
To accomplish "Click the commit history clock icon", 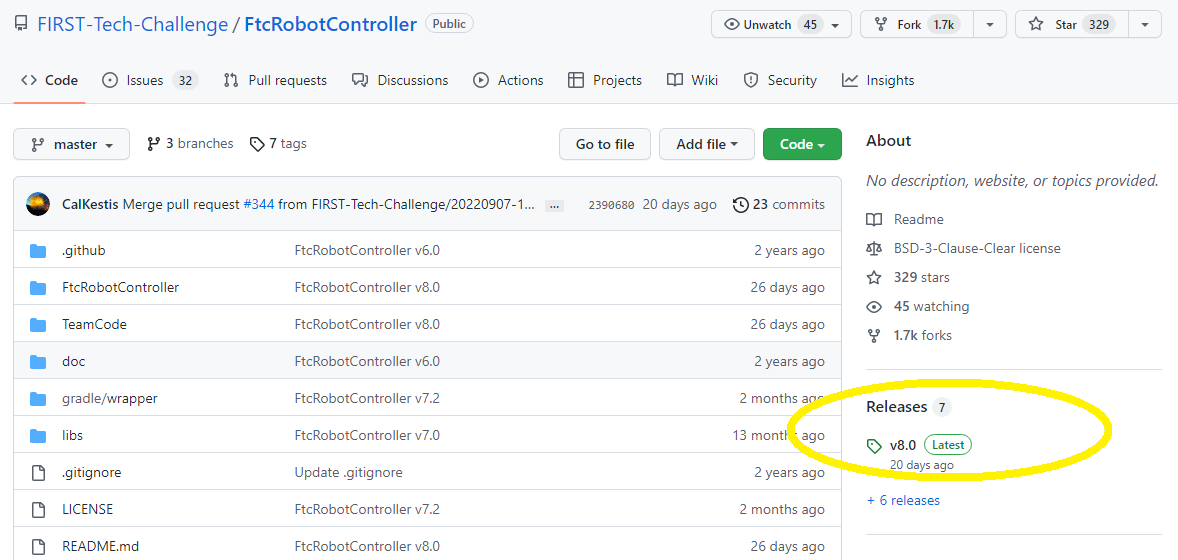I will [x=740, y=205].
